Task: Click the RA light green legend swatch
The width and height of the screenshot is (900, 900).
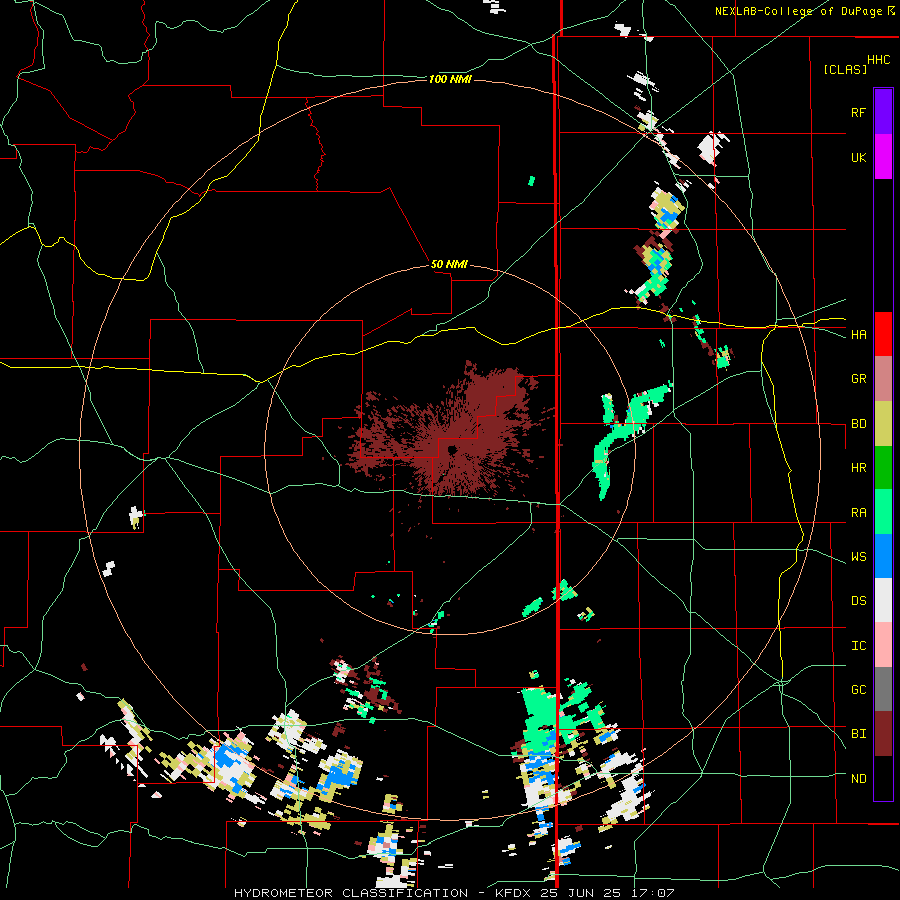Action: point(883,512)
